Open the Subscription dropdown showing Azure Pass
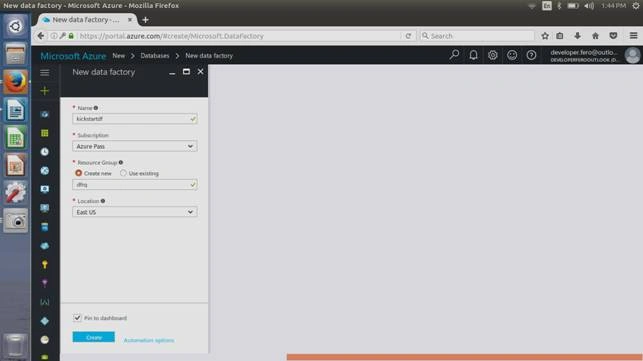 click(135, 146)
